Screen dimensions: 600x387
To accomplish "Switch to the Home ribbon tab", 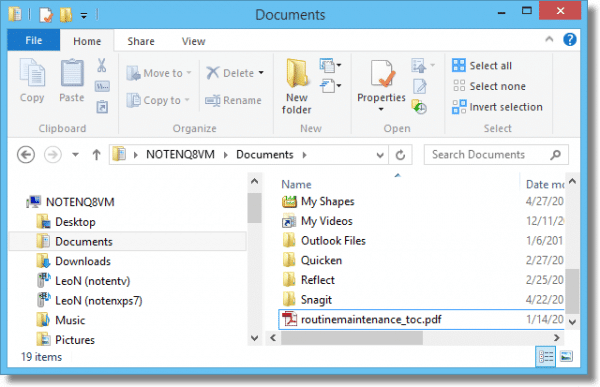I will tap(87, 41).
